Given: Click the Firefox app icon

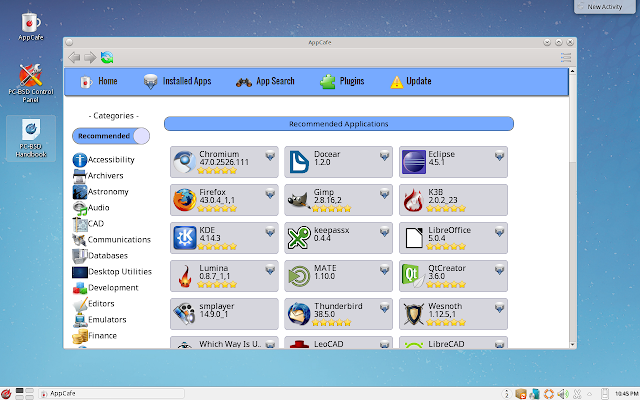Looking at the screenshot, I should pyautogui.click(x=184, y=200).
